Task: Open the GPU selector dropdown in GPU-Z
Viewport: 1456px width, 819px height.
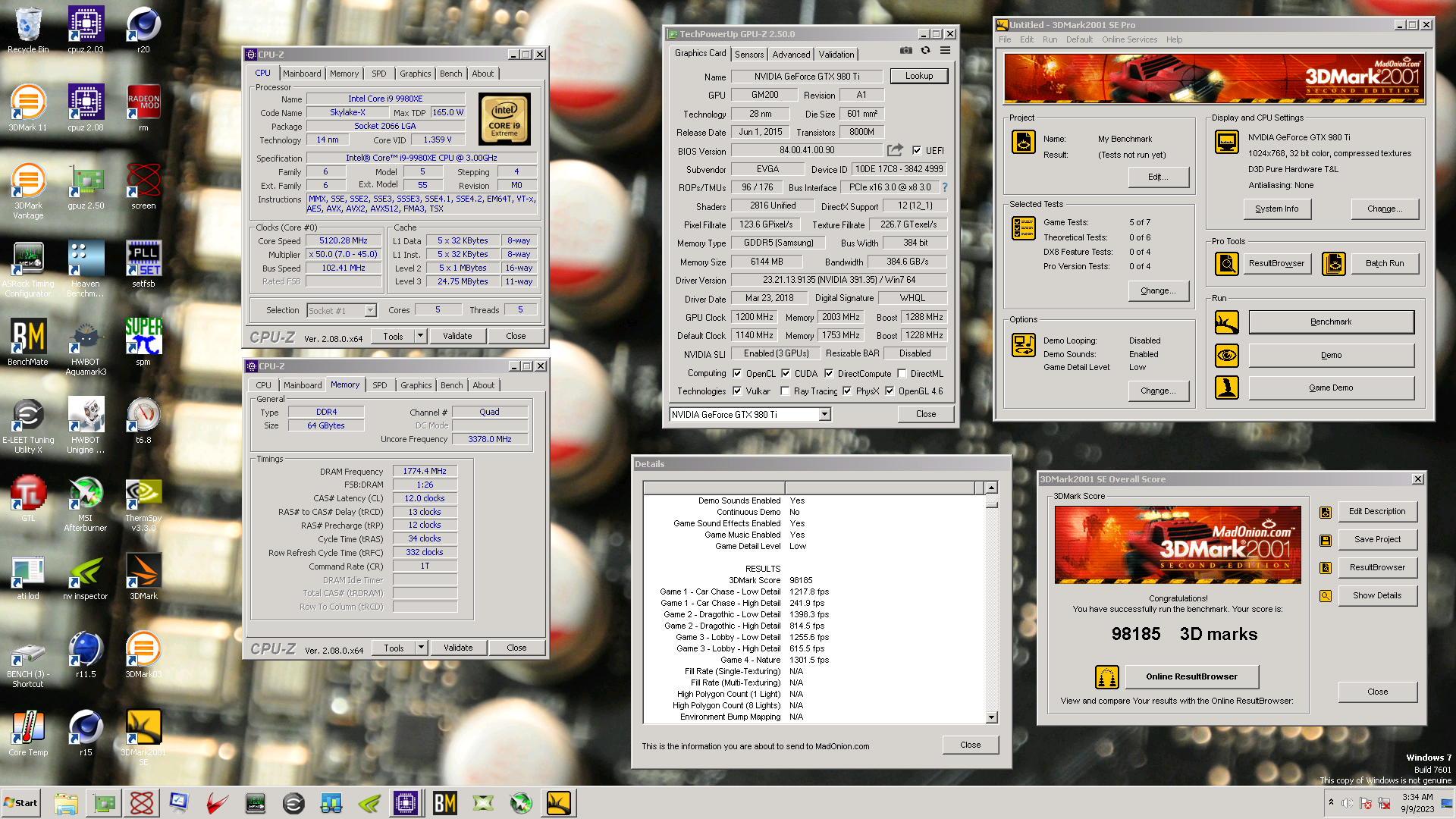Action: click(x=824, y=414)
